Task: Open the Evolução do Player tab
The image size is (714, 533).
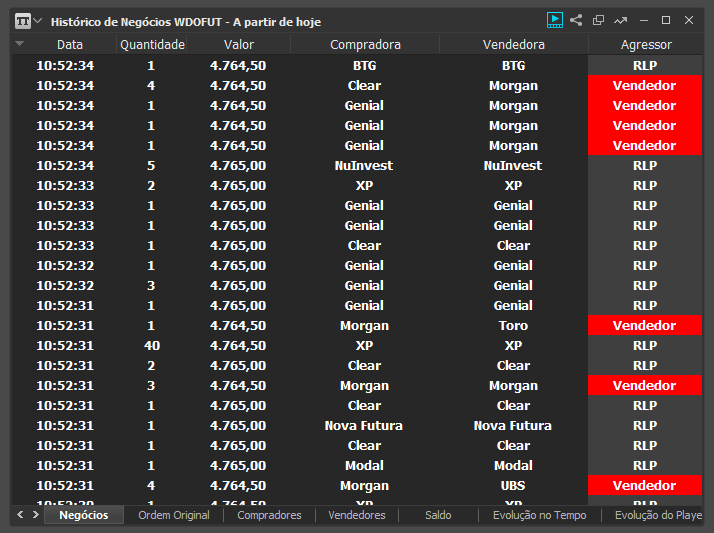Action: [x=658, y=515]
